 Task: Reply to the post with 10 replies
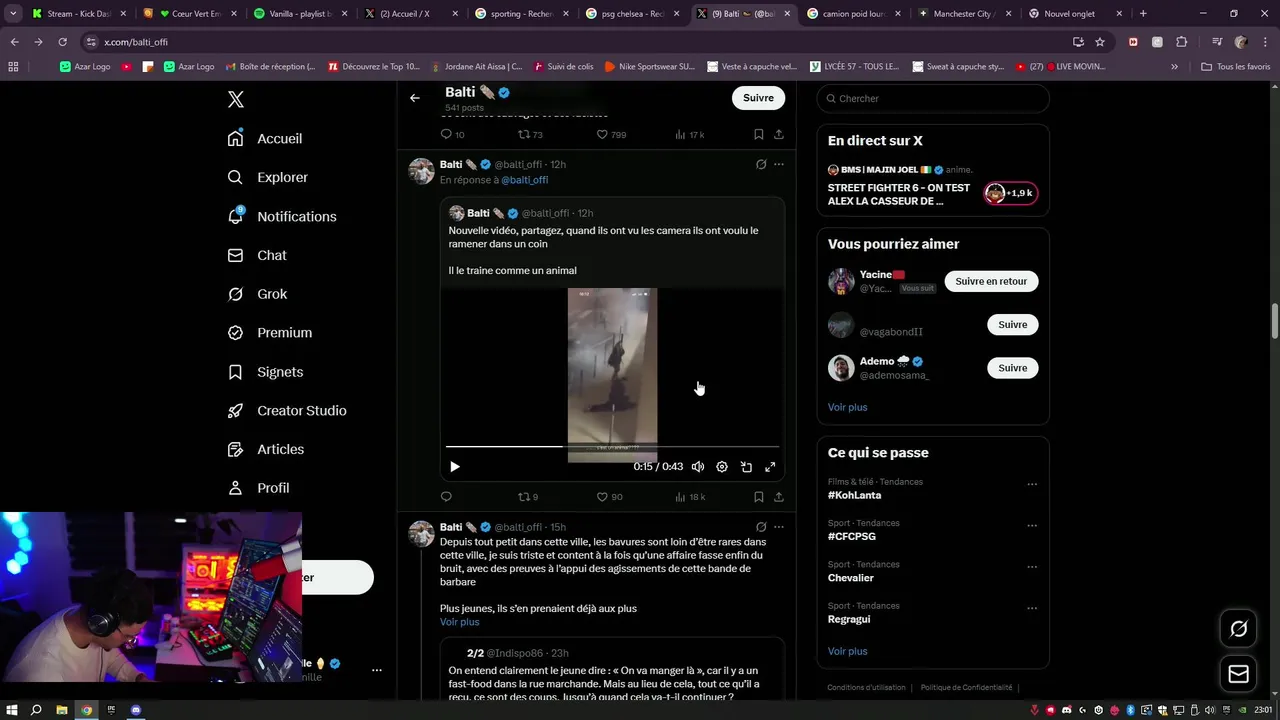452,134
